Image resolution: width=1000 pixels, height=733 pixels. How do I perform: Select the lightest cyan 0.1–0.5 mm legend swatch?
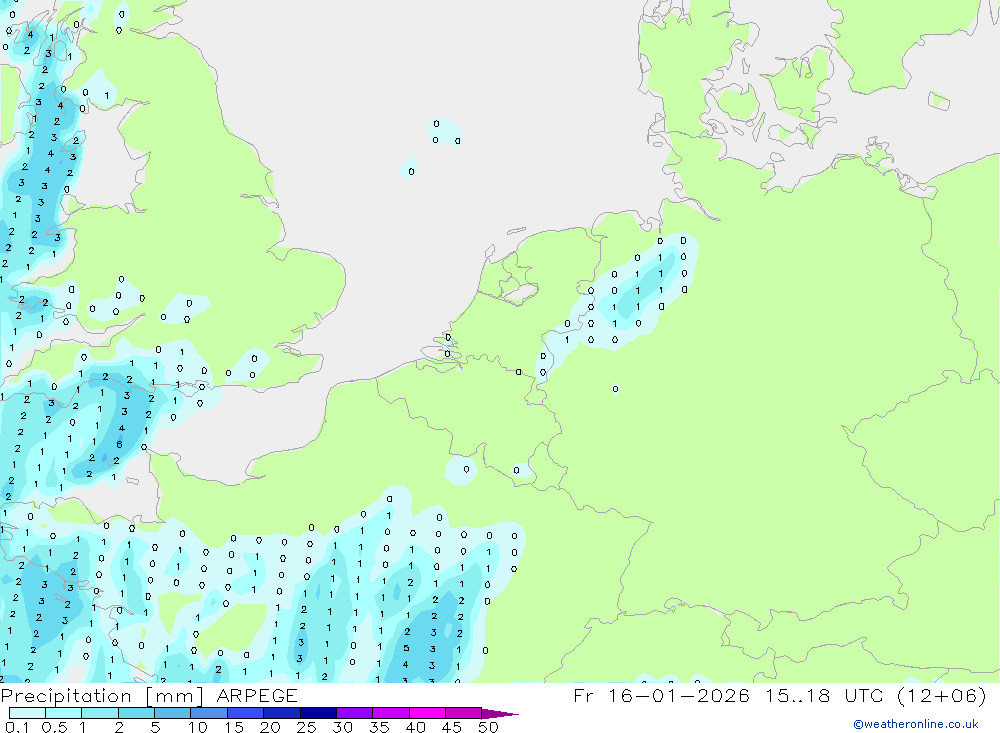[x=27, y=713]
